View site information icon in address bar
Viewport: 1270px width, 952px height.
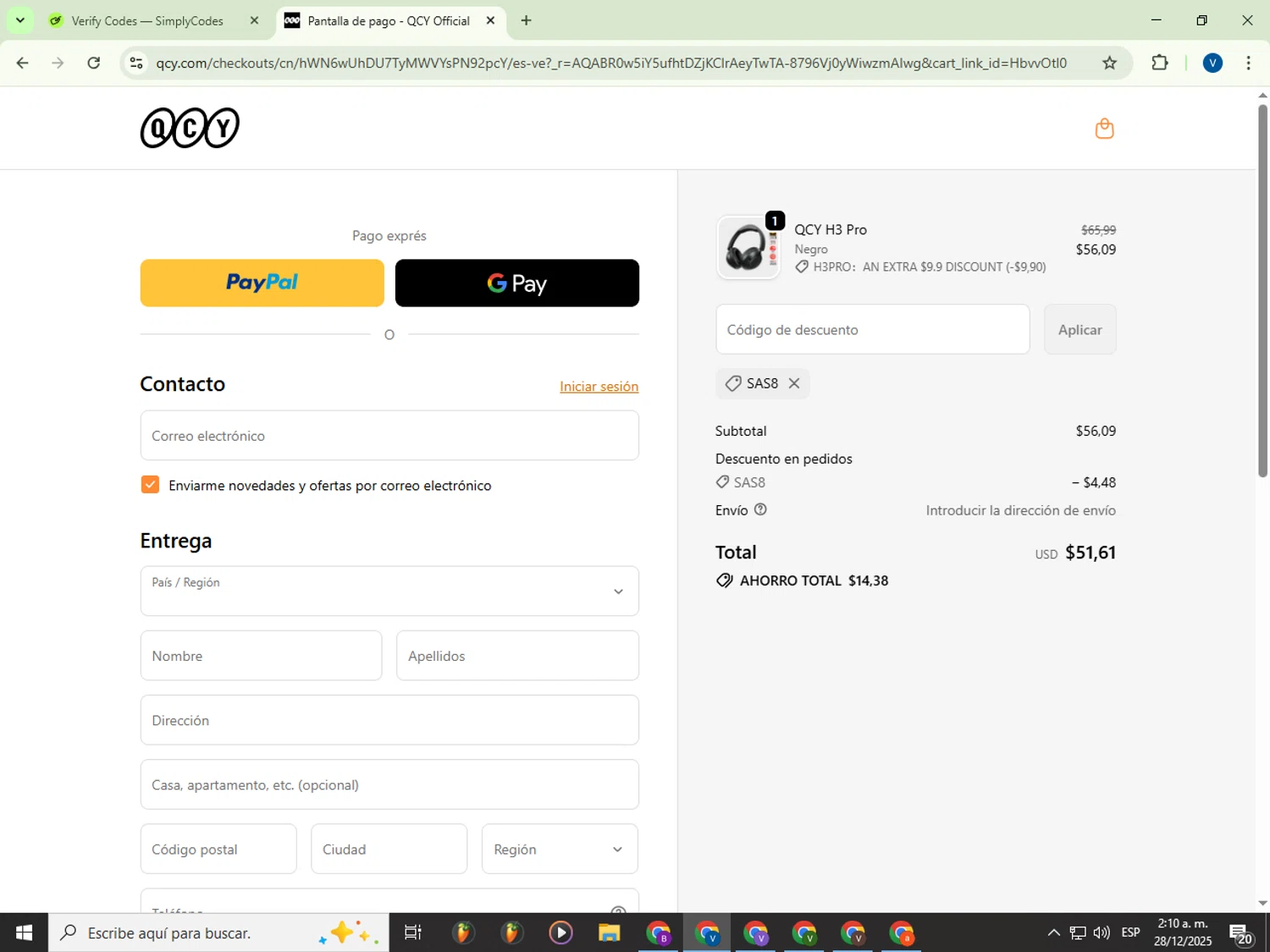pyautogui.click(x=136, y=63)
